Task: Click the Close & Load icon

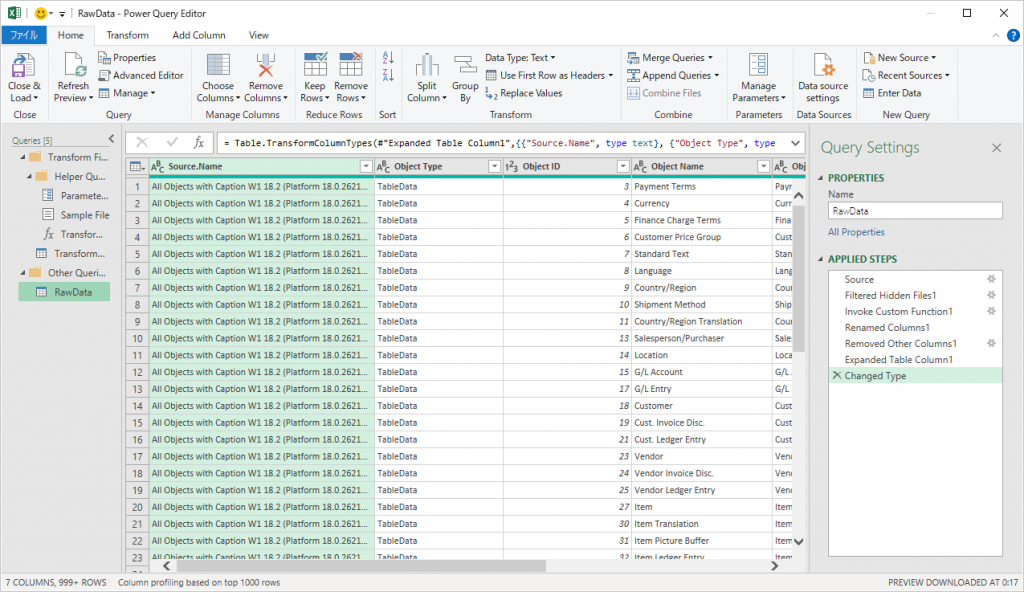Action: pos(24,66)
